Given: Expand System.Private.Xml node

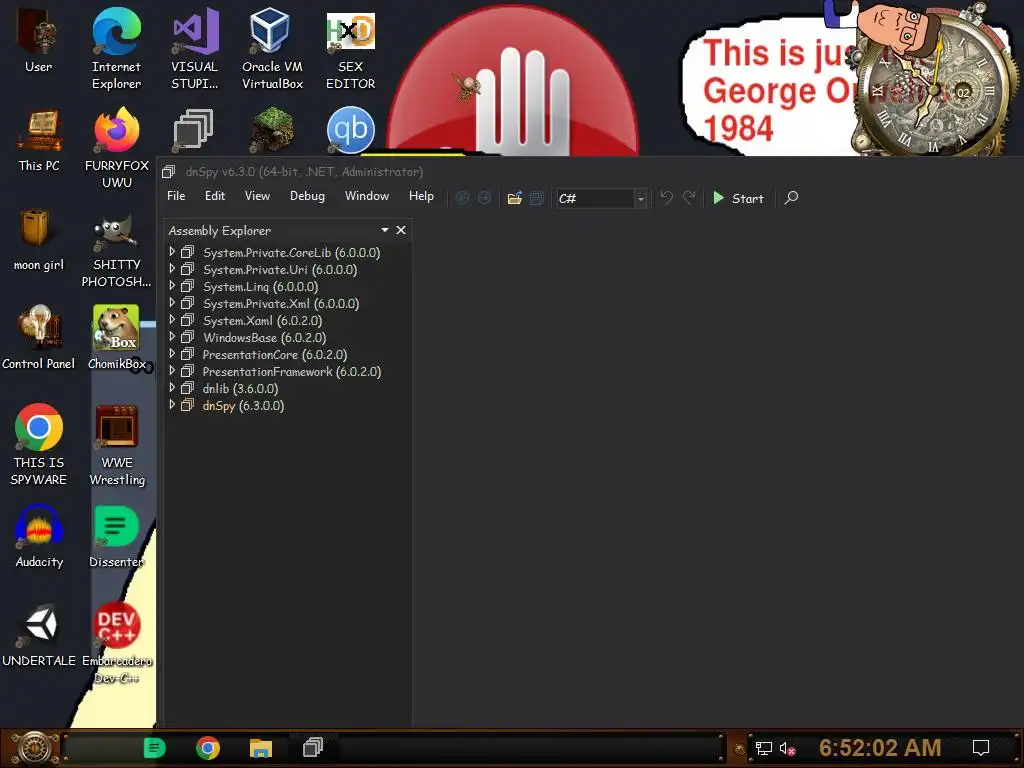Looking at the screenshot, I should click(x=172, y=302).
